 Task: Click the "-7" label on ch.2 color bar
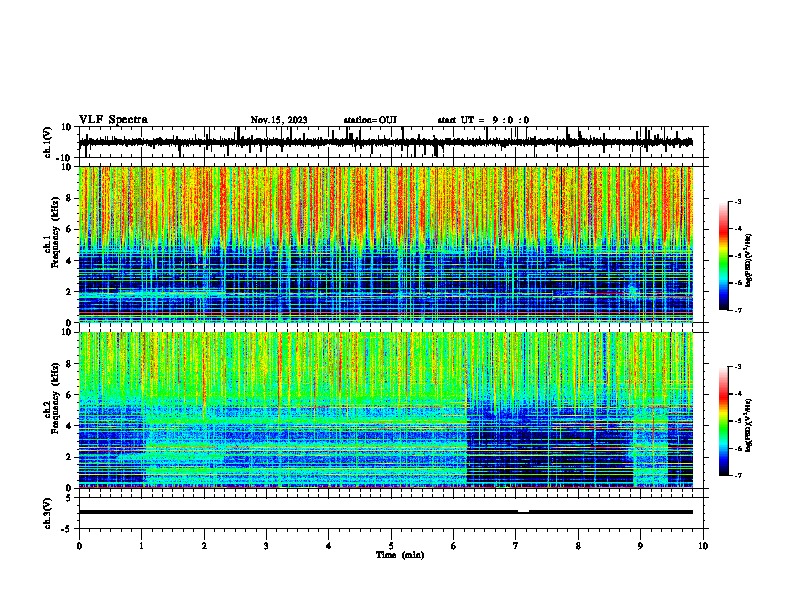[738, 475]
